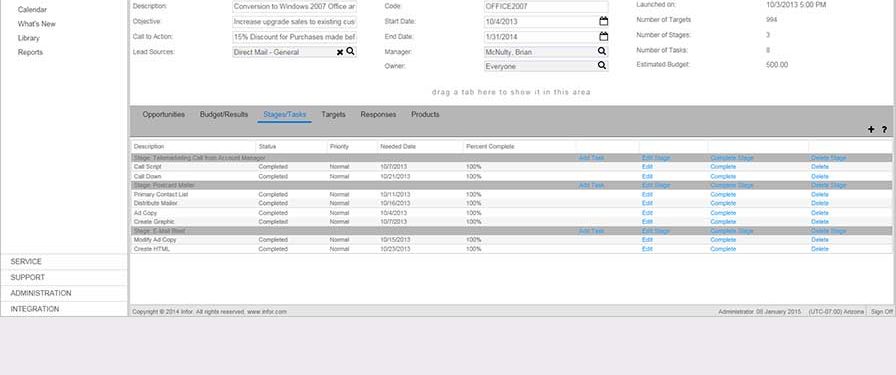Select the Create HTML task description
This screenshot has width=896, height=375.
click(151, 249)
